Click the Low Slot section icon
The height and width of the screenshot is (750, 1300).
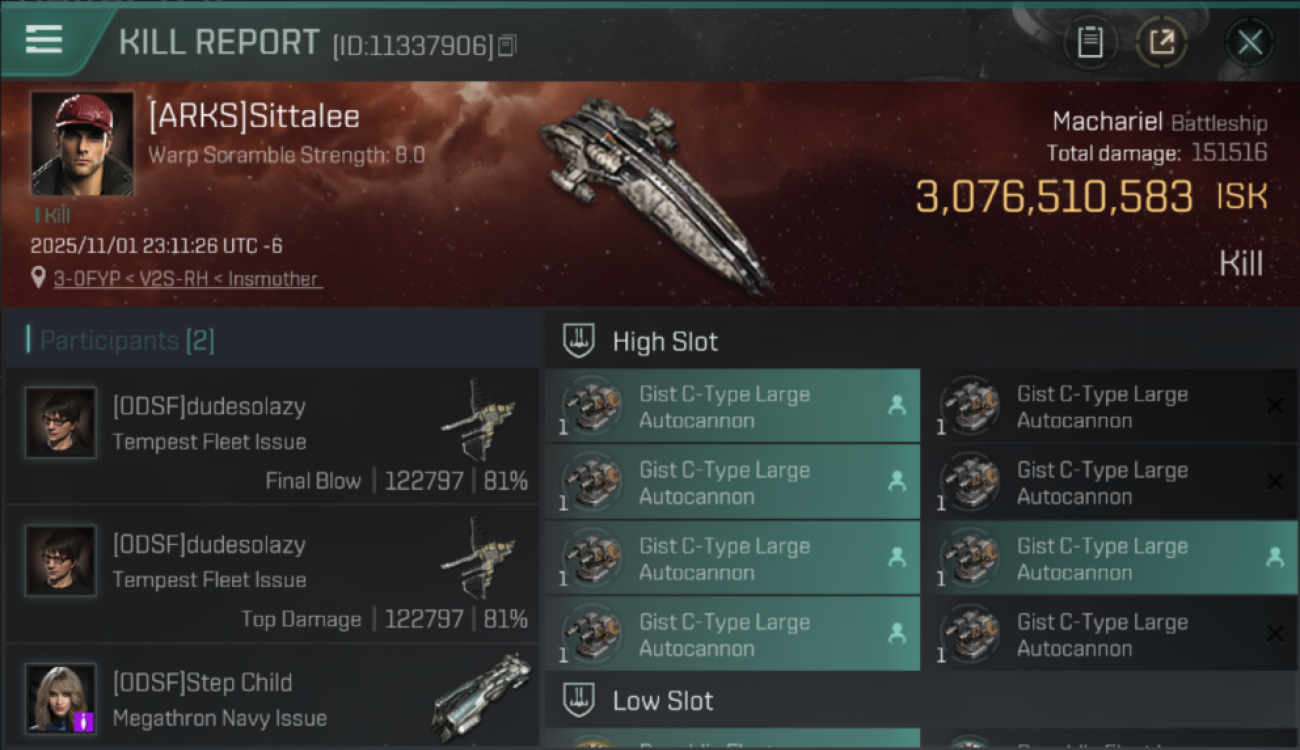click(x=579, y=700)
